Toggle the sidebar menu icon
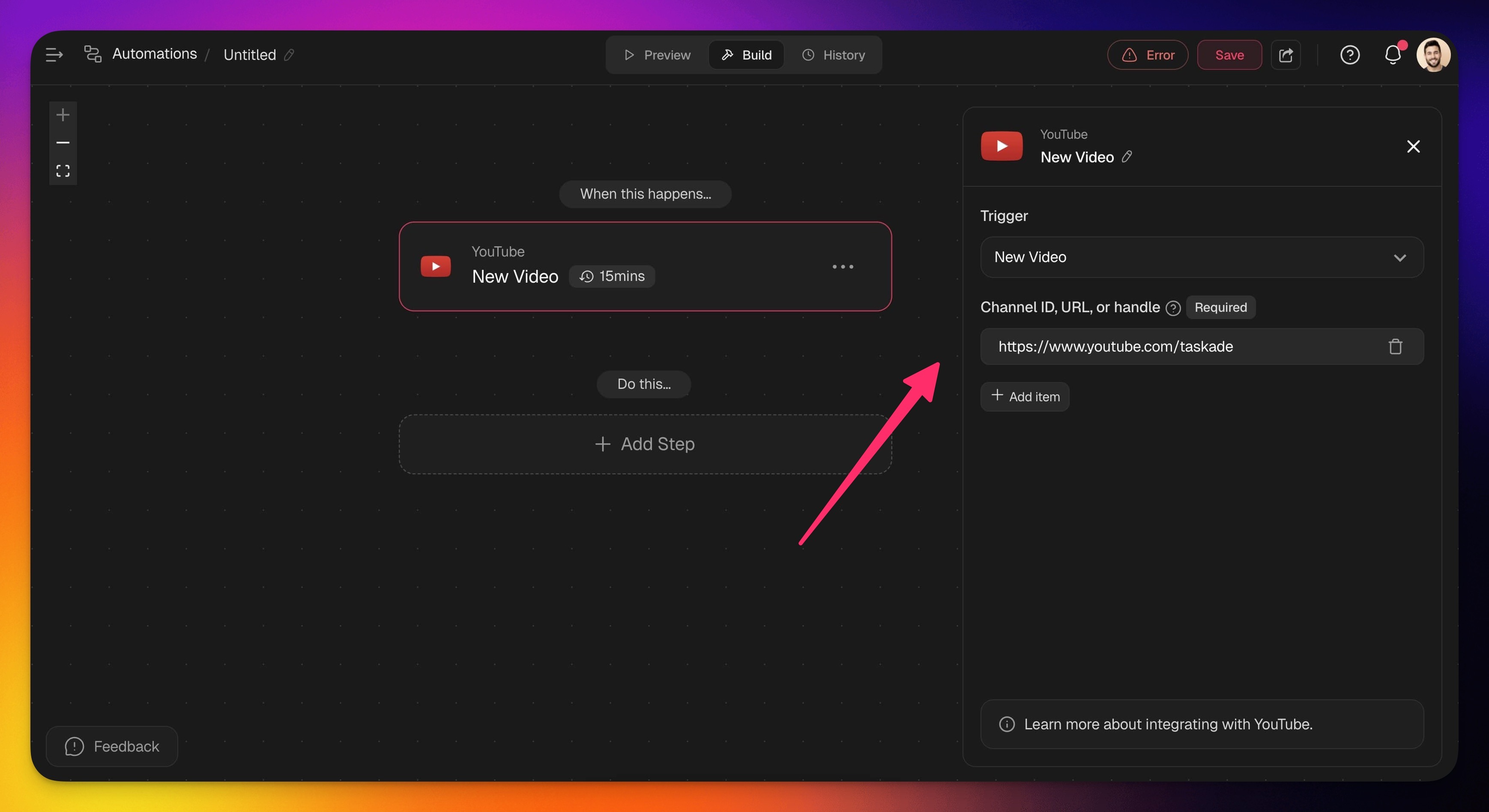 54,55
